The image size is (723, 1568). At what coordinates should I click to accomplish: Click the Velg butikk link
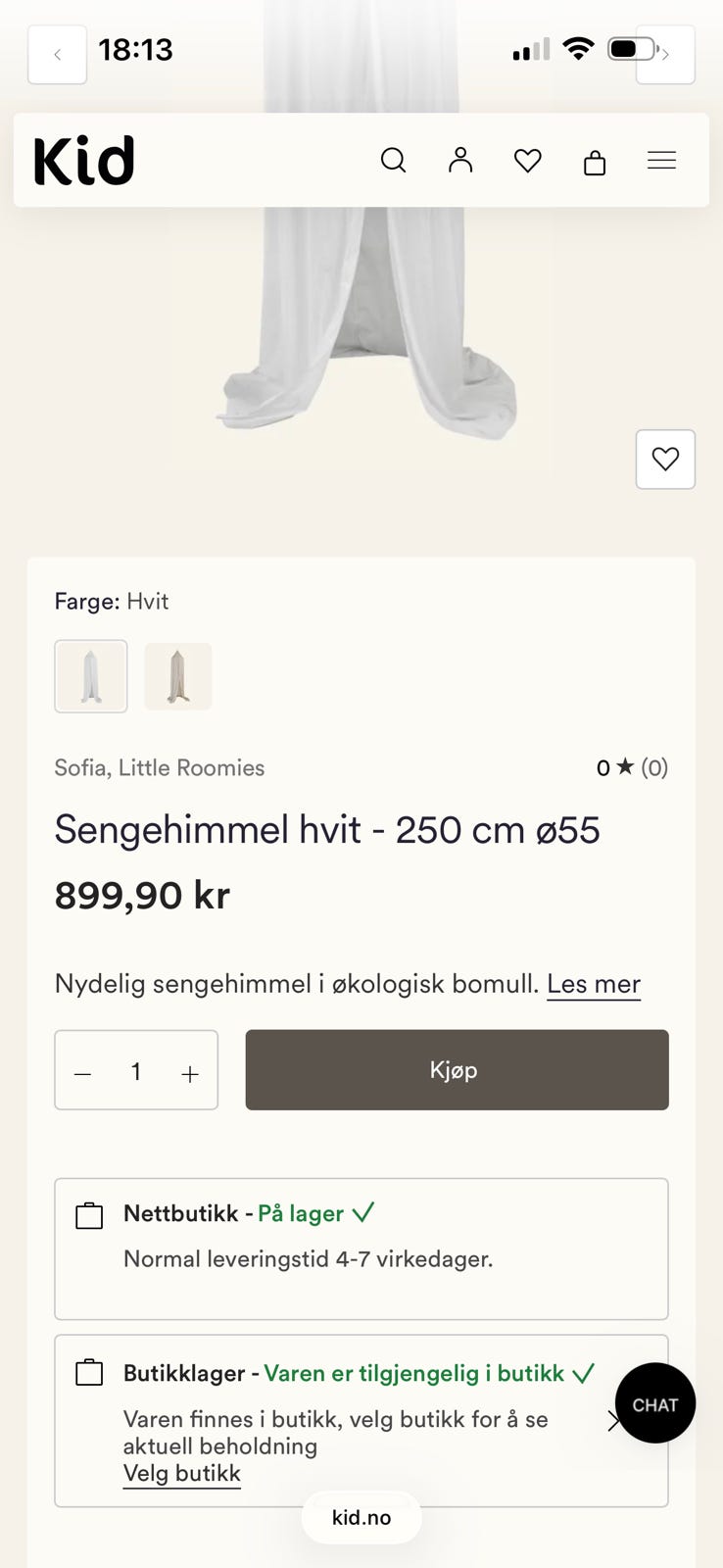point(181,1474)
